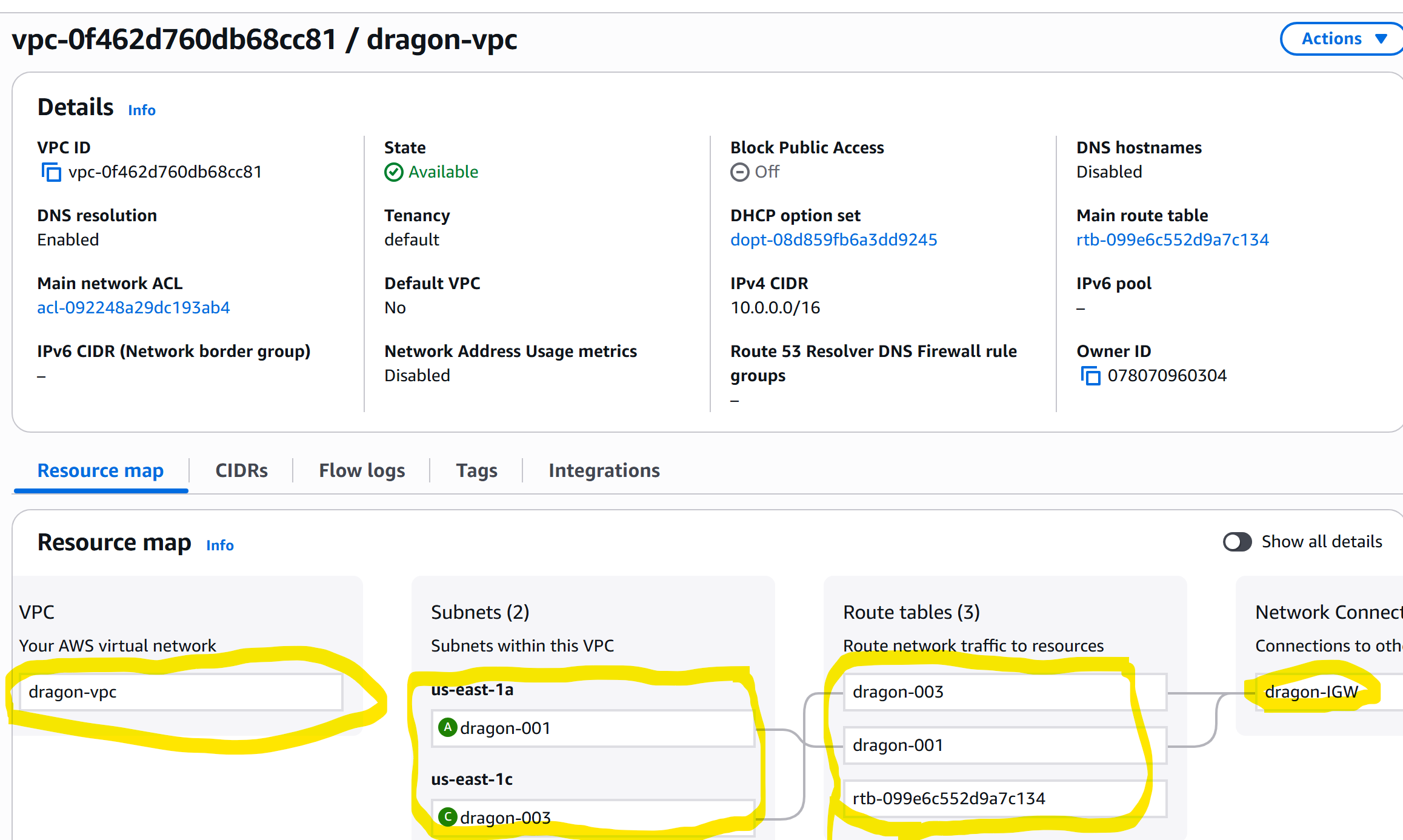Click the green Available status check icon

[x=393, y=172]
